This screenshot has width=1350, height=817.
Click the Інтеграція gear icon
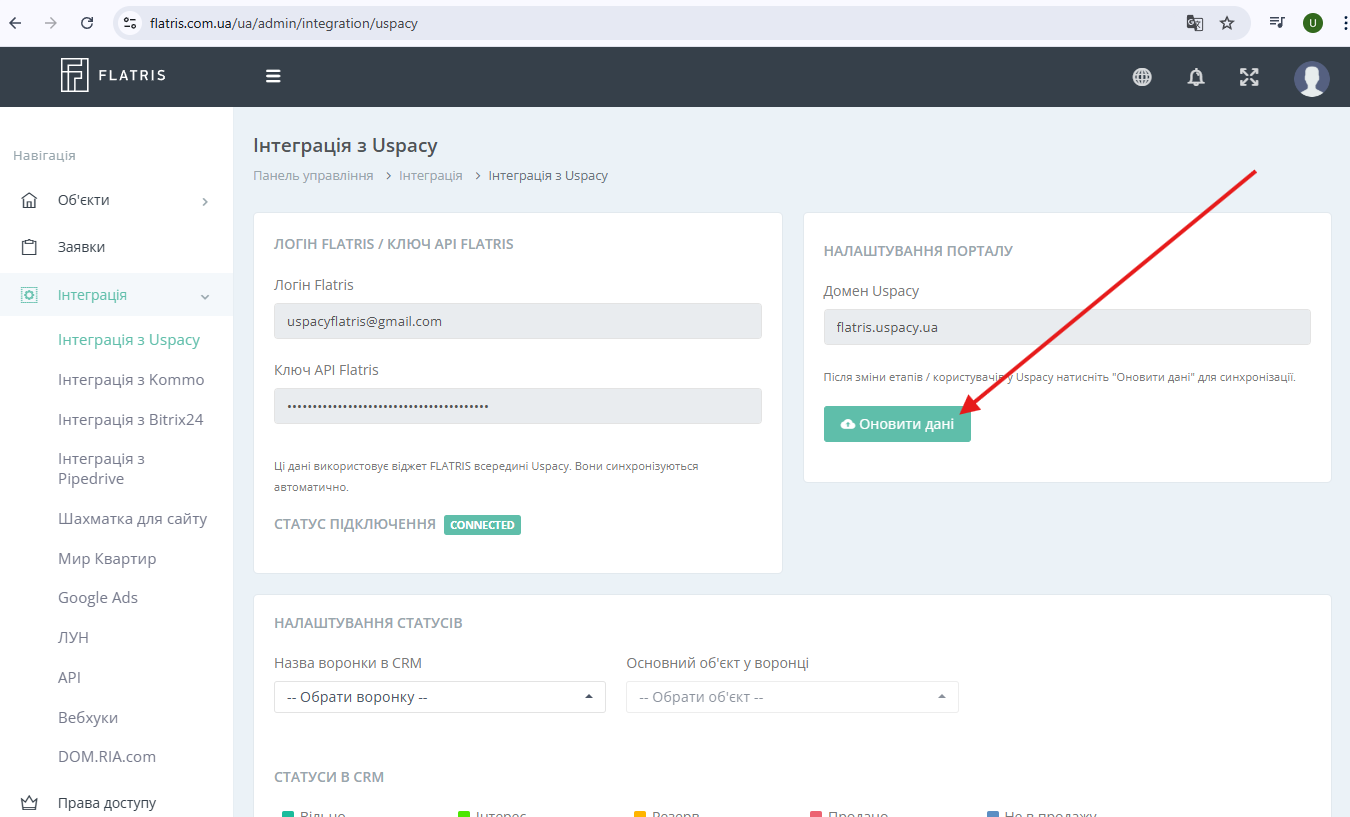(x=29, y=295)
